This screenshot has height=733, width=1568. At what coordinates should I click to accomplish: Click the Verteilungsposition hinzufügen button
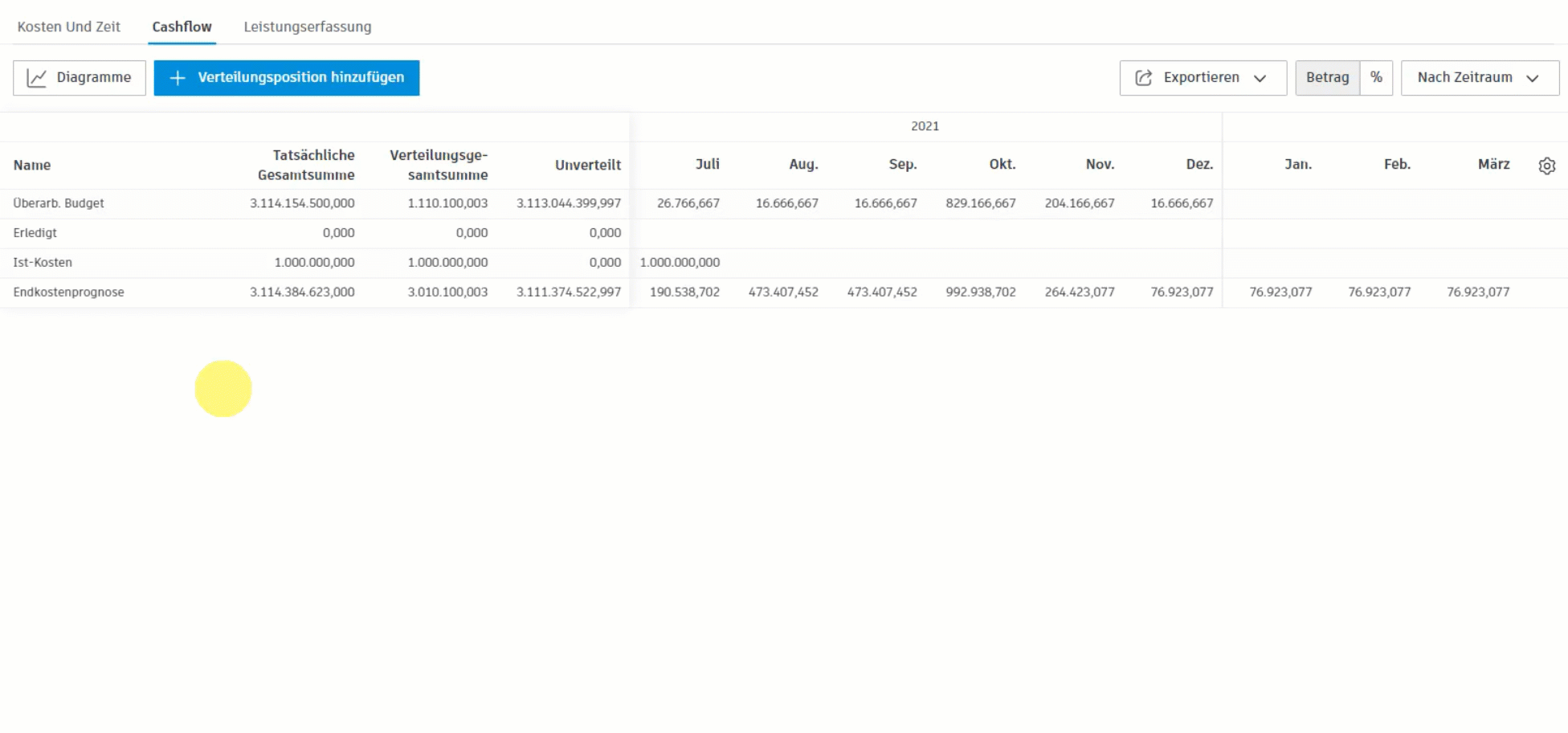coord(286,77)
